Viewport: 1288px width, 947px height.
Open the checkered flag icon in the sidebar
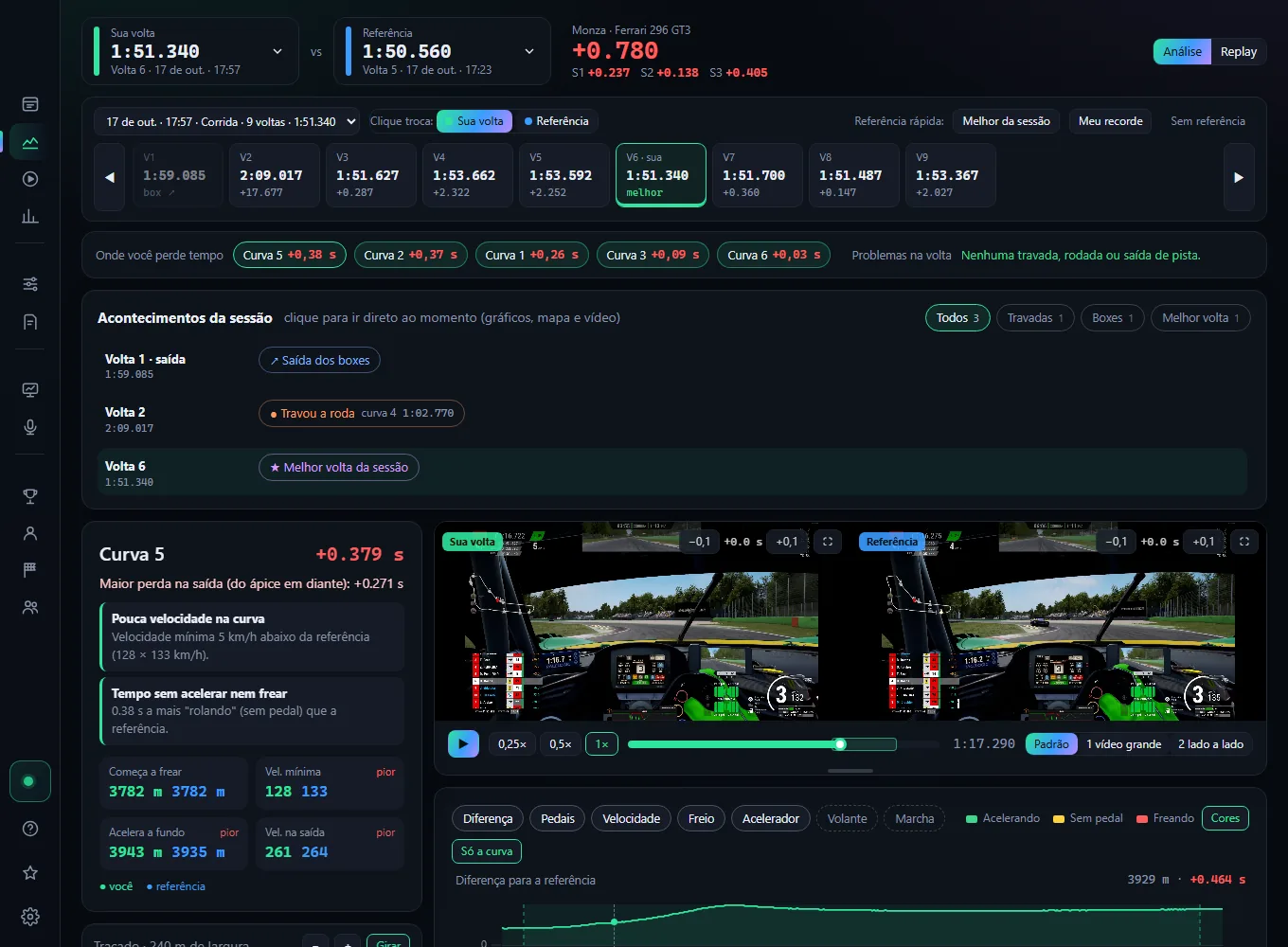pos(30,569)
